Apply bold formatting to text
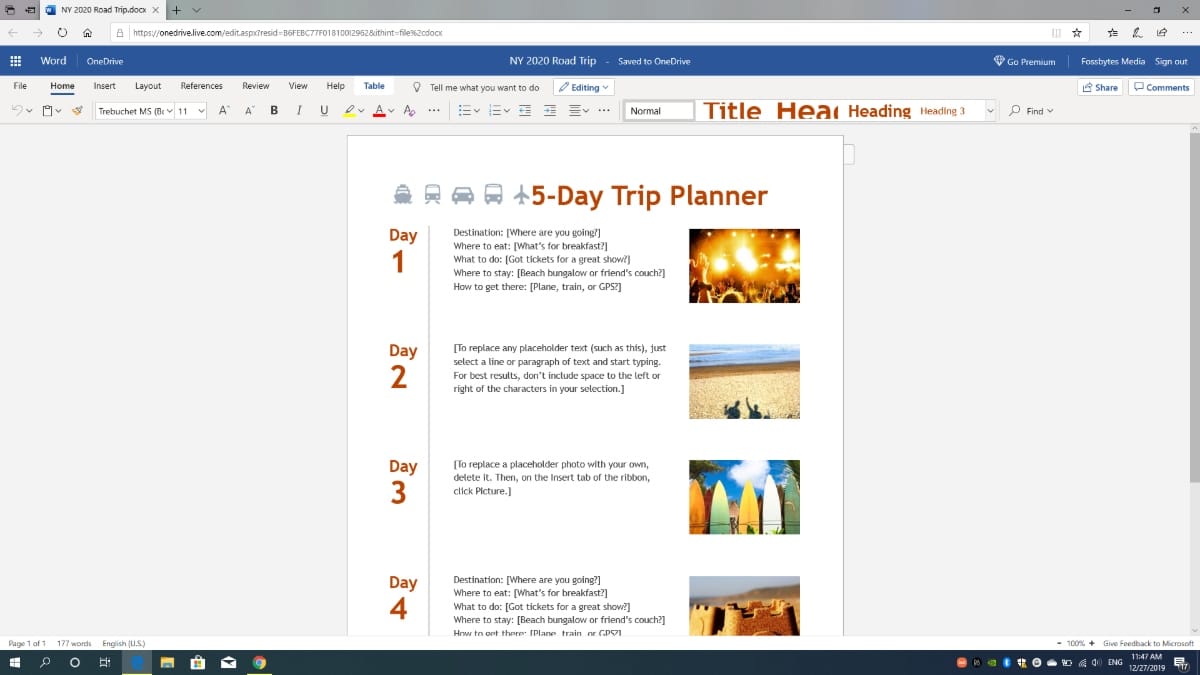This screenshot has height=675, width=1200. 274,110
